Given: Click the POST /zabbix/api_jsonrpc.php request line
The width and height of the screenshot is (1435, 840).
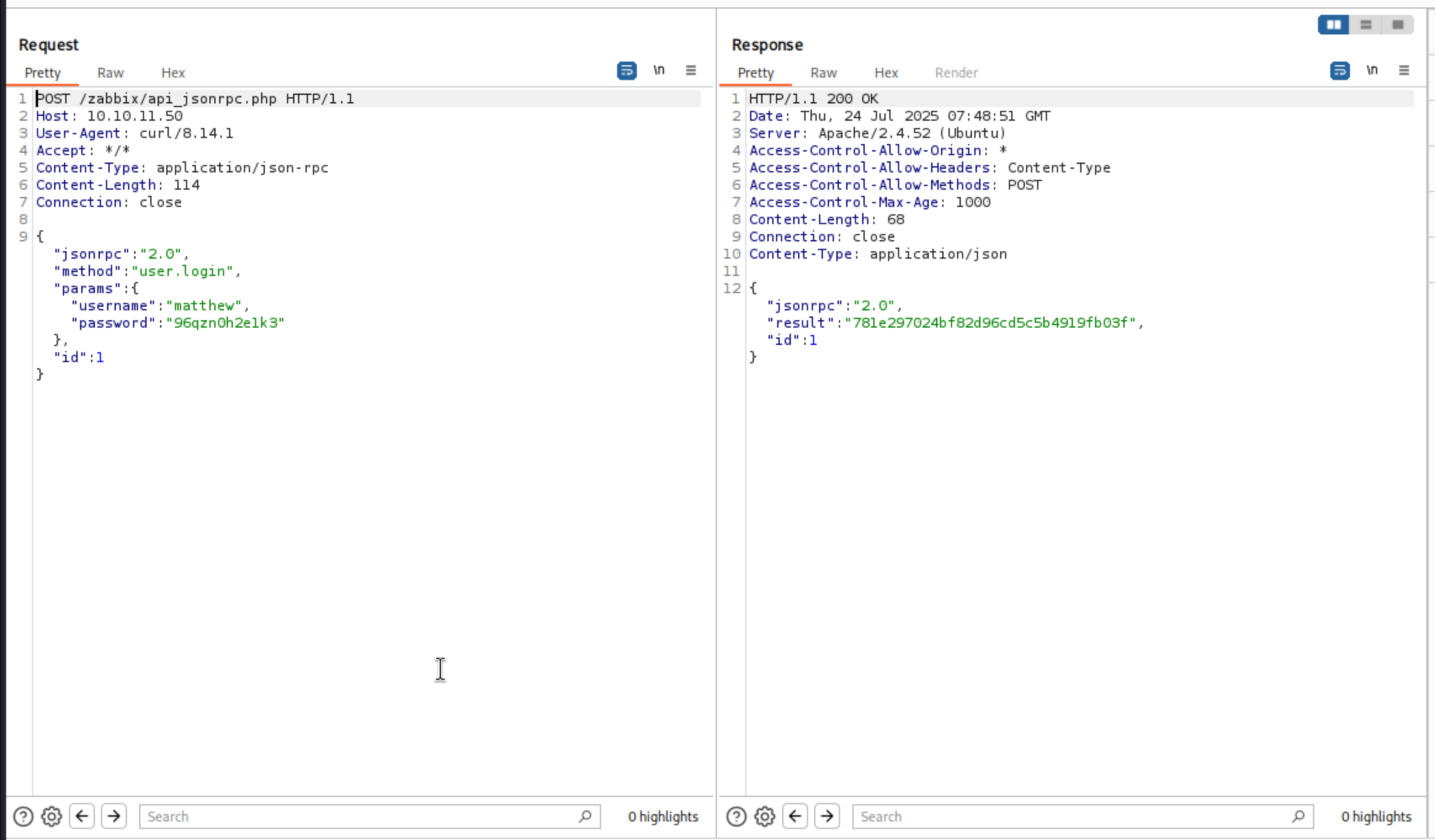Looking at the screenshot, I should click(x=195, y=99).
